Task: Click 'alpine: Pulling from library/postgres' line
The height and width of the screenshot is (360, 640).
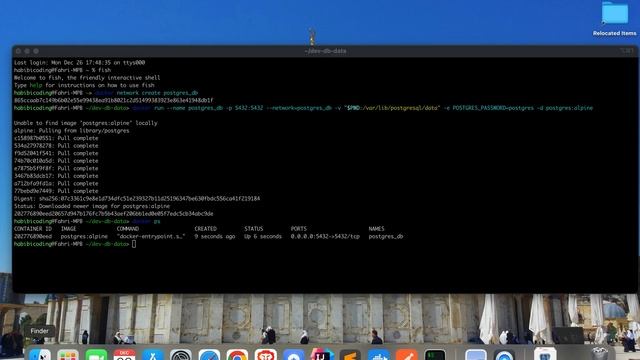Action: pos(71,131)
